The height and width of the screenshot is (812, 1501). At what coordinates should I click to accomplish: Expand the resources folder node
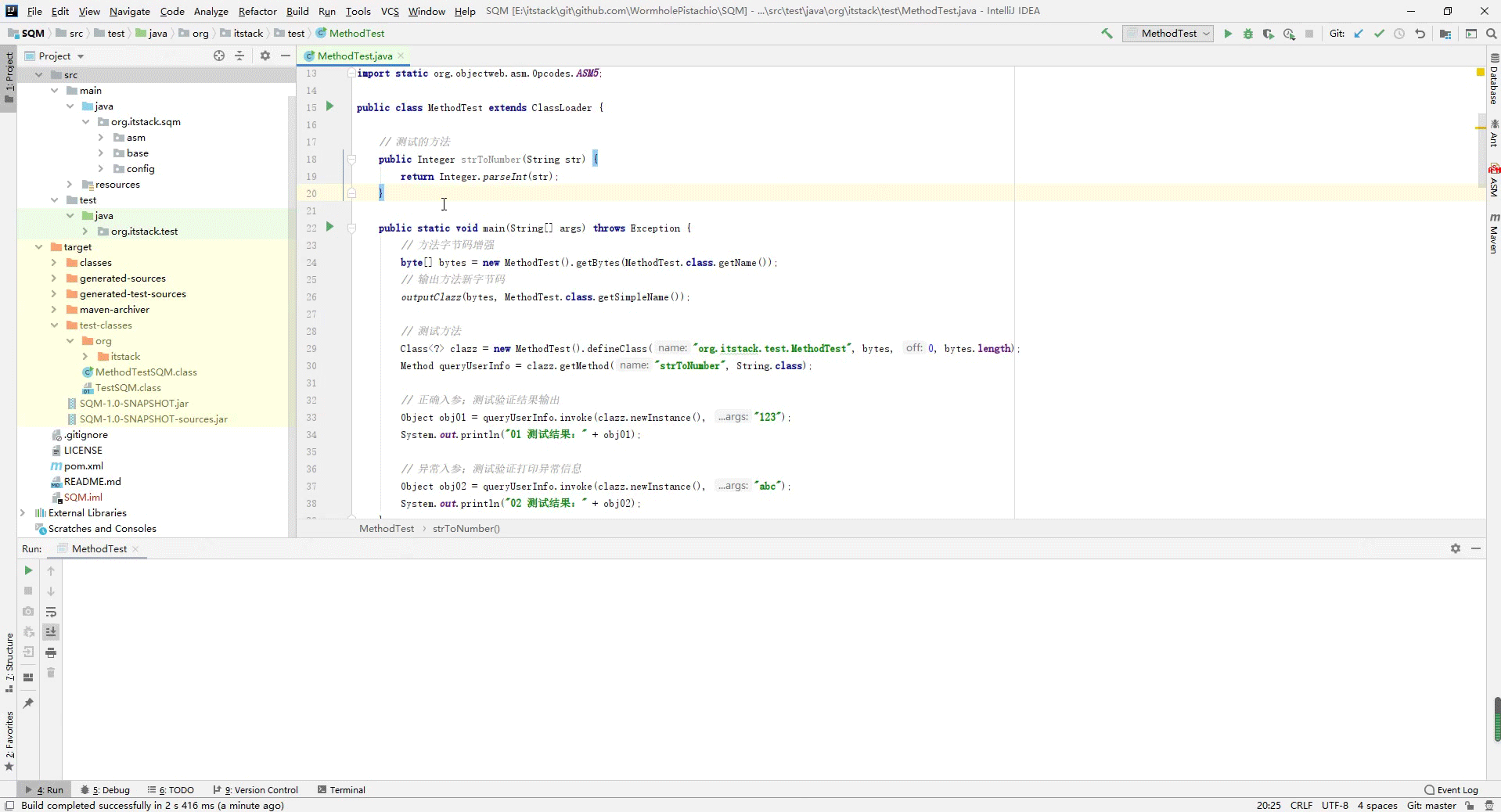(x=70, y=185)
